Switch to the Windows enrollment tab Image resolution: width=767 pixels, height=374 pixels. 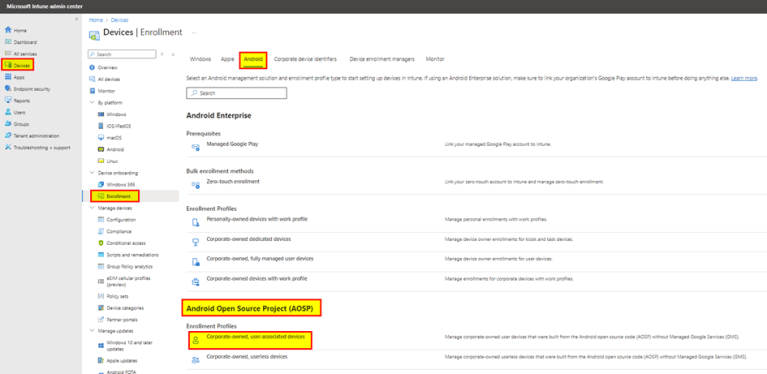[x=200, y=59]
